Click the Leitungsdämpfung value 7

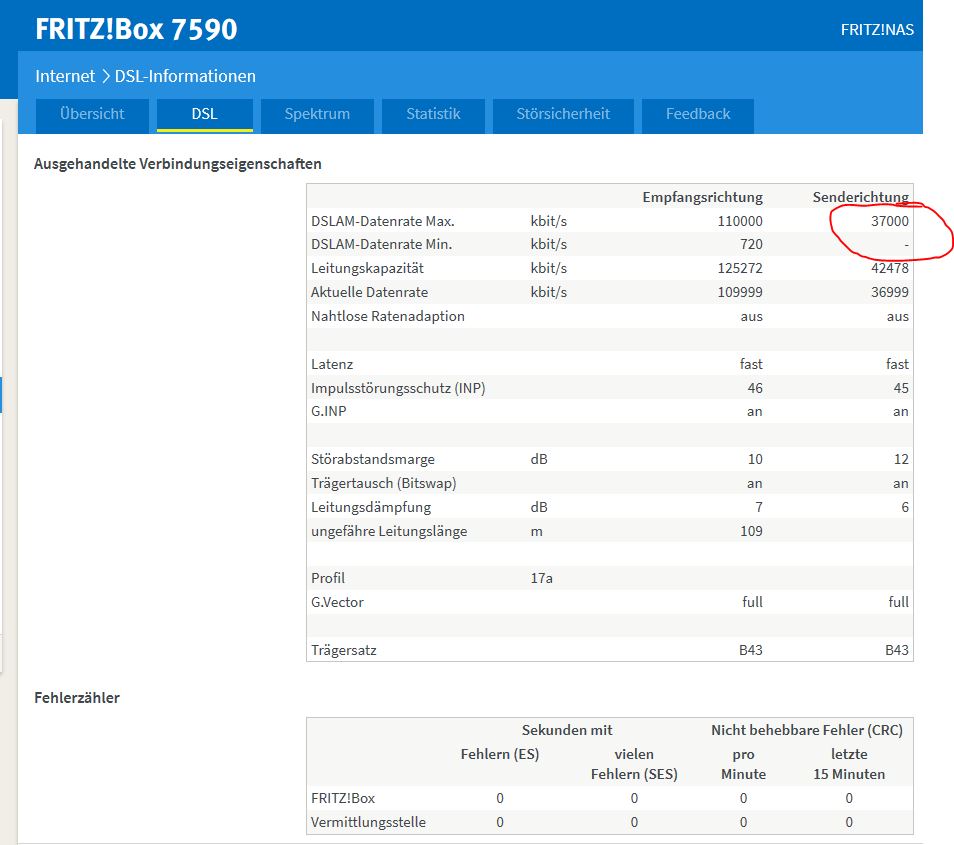coord(759,507)
